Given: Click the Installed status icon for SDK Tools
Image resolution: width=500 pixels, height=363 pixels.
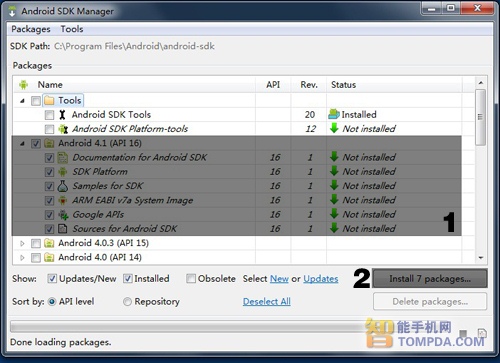Looking at the screenshot, I should [x=334, y=114].
